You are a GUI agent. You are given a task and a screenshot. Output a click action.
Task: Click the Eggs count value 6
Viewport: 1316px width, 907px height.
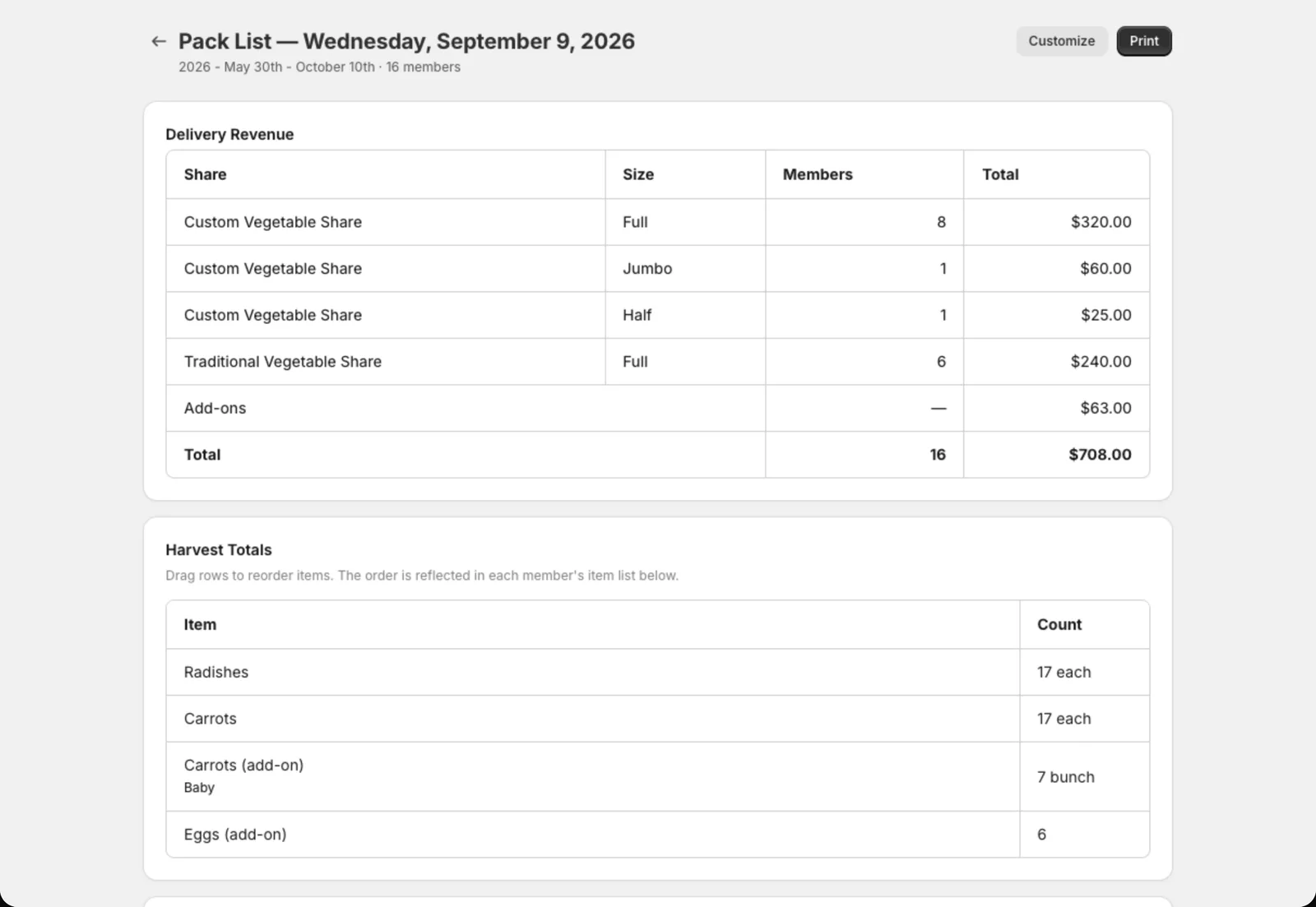[1041, 835]
